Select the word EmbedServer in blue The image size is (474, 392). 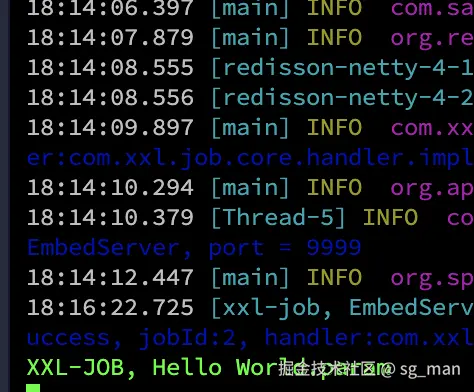[x=103, y=248]
